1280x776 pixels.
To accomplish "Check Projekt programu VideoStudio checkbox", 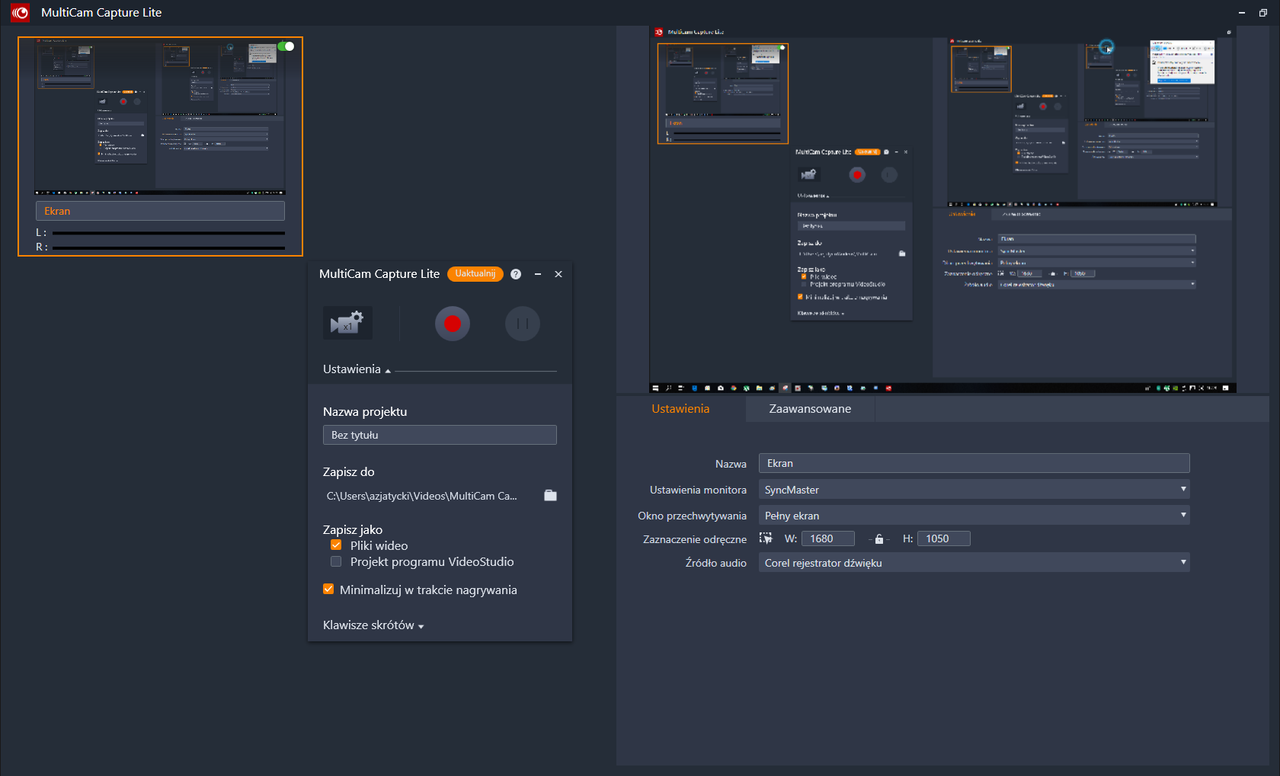I will coord(336,562).
